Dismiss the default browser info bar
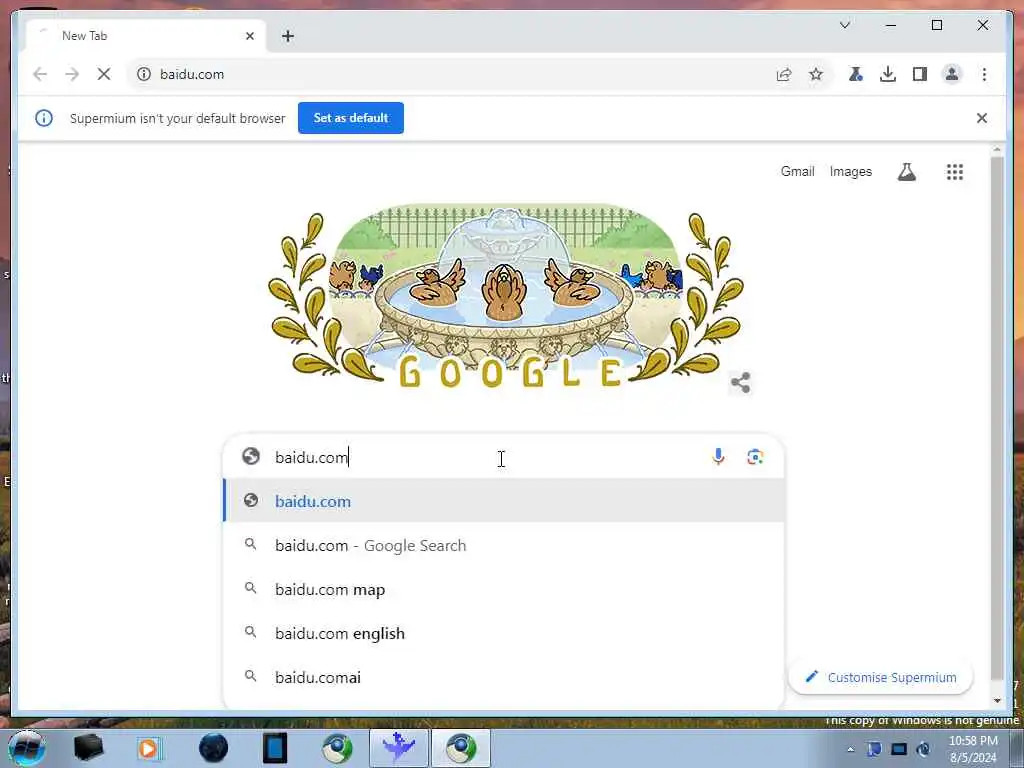1024x768 pixels. (982, 118)
